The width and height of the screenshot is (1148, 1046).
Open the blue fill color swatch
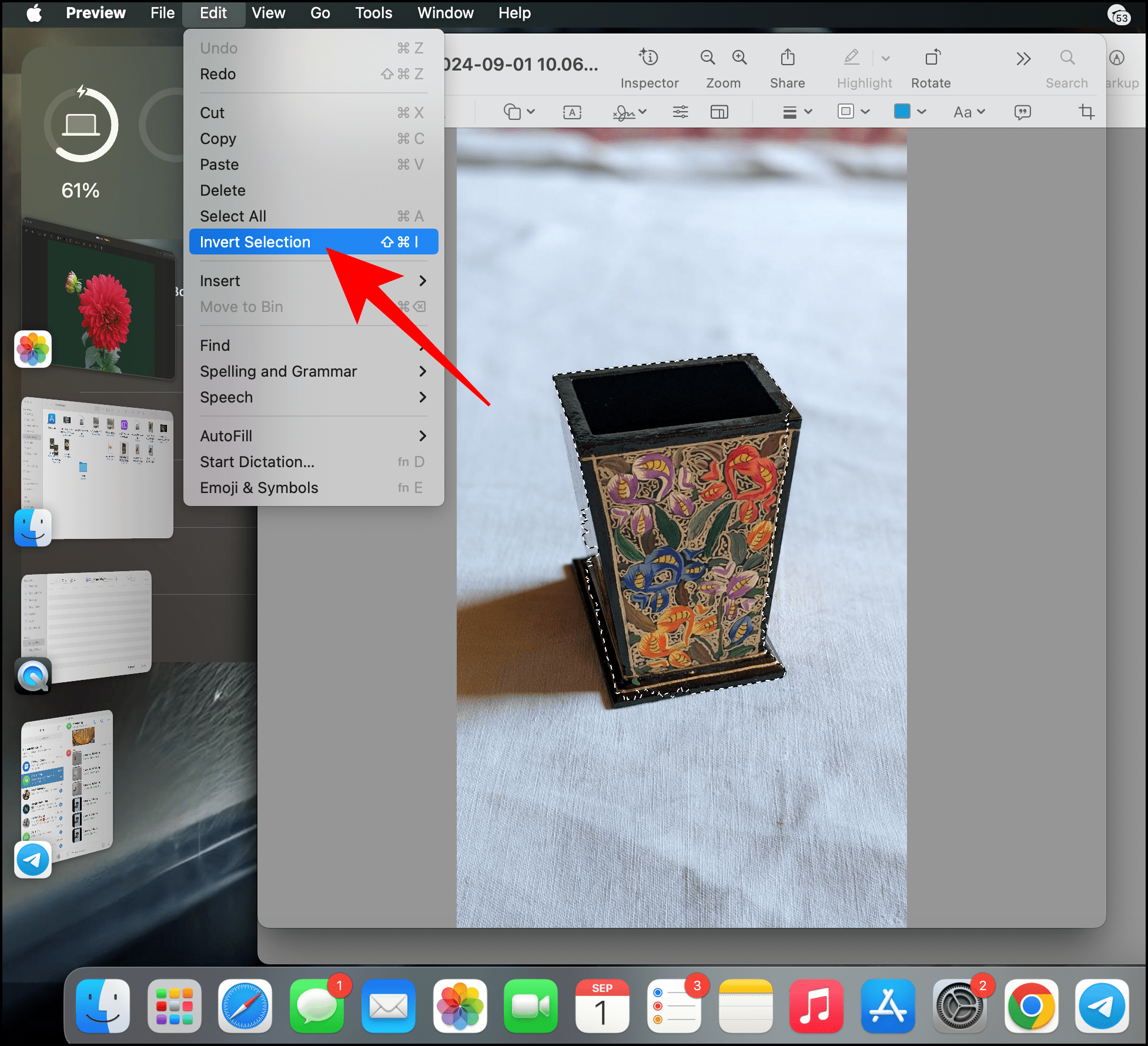[x=903, y=112]
